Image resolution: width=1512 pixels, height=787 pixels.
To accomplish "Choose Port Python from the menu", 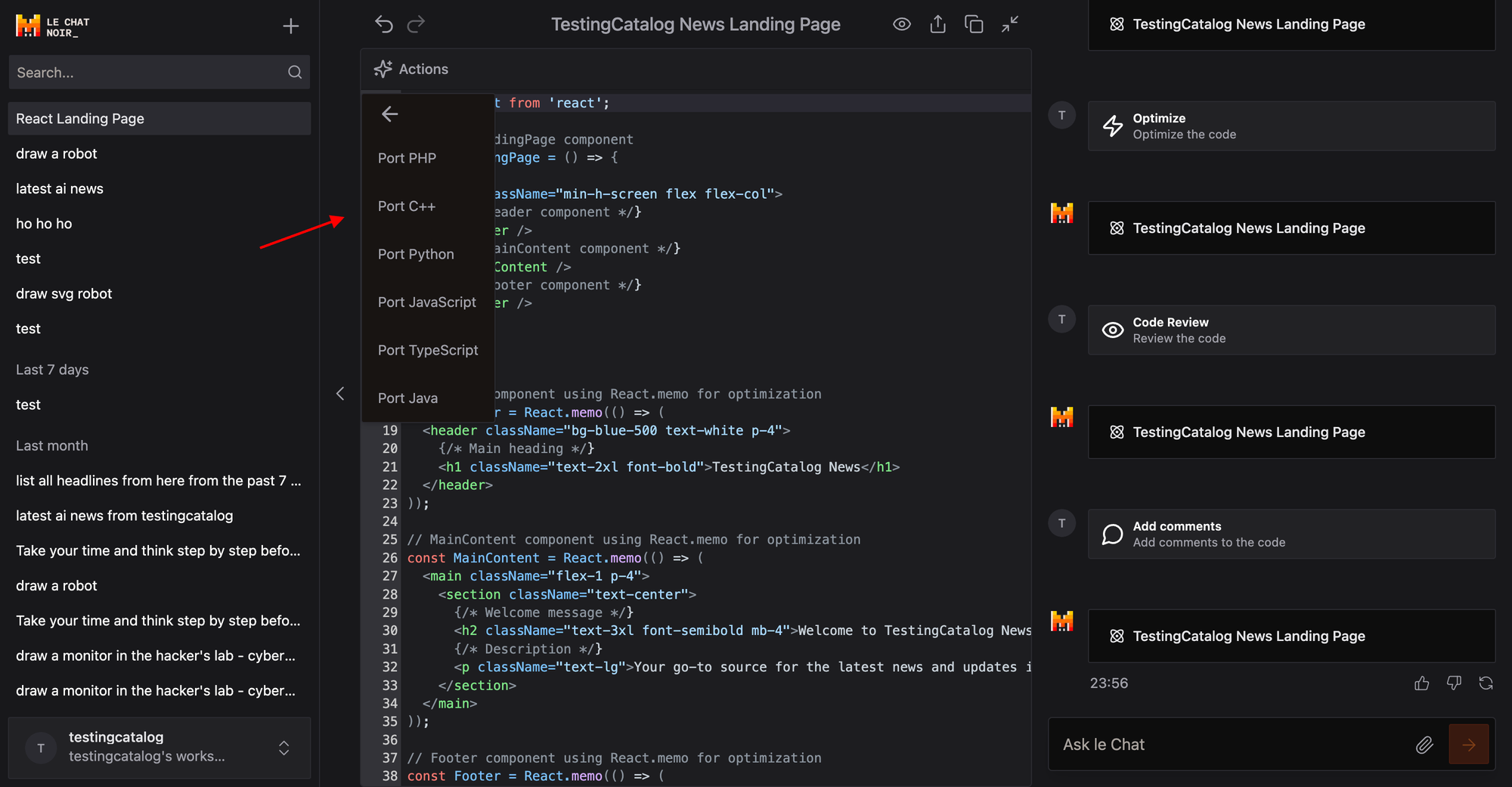I will tap(428, 254).
